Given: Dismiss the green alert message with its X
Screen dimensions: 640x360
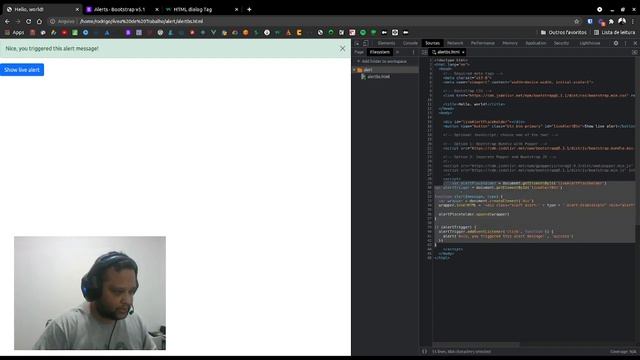Looking at the screenshot, I should pyautogui.click(x=342, y=48).
